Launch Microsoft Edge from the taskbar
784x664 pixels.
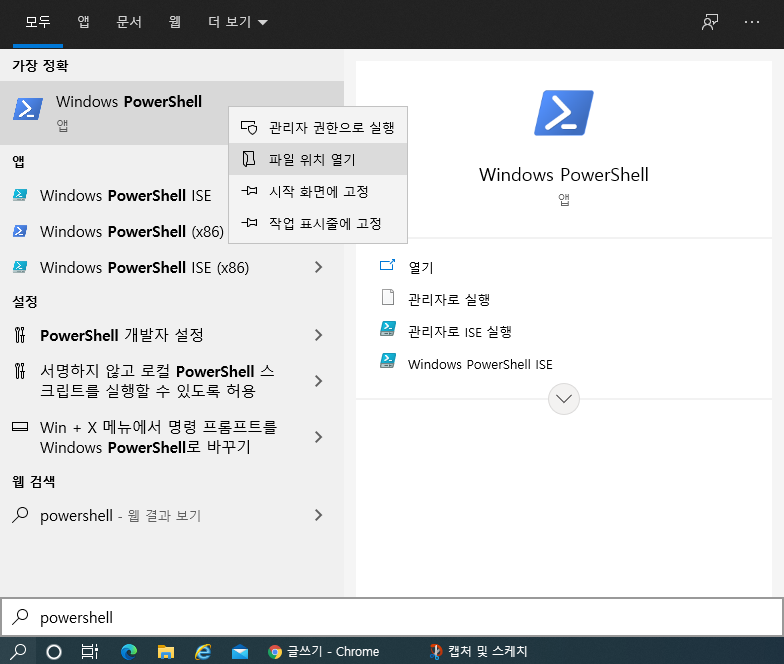point(128,652)
